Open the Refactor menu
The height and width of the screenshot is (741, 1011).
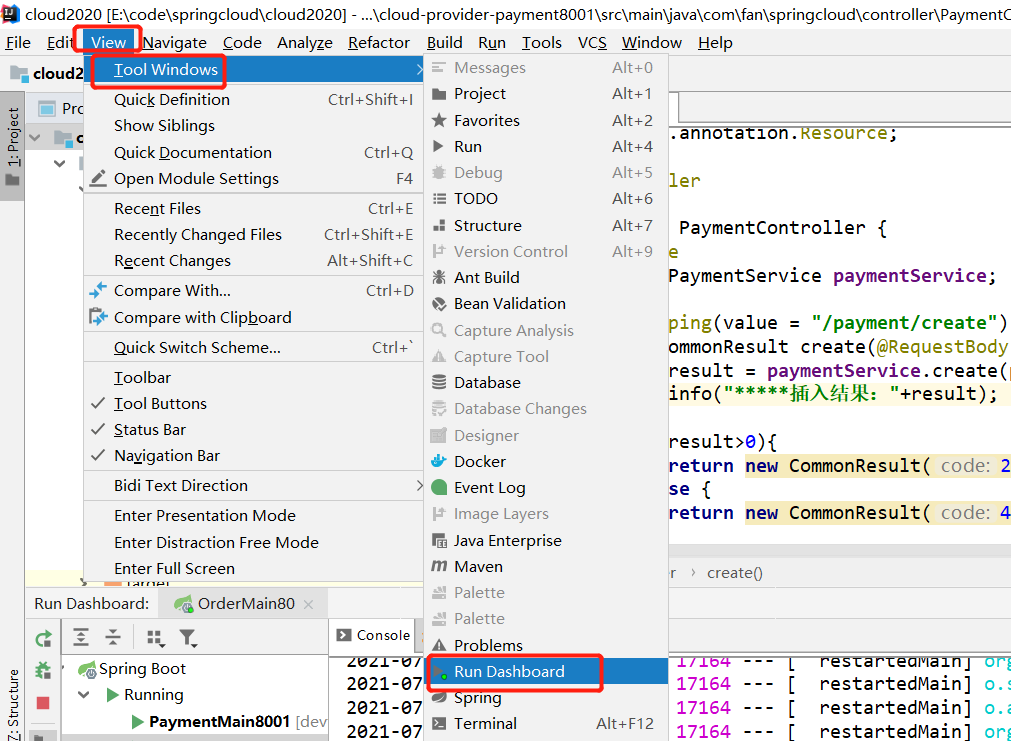point(379,43)
